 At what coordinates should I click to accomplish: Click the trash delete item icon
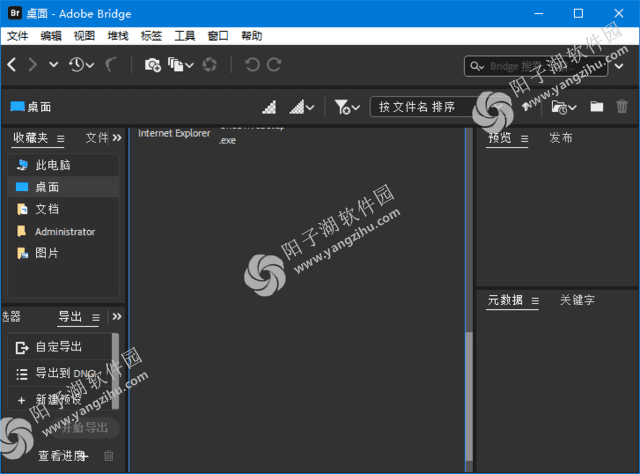[622, 107]
